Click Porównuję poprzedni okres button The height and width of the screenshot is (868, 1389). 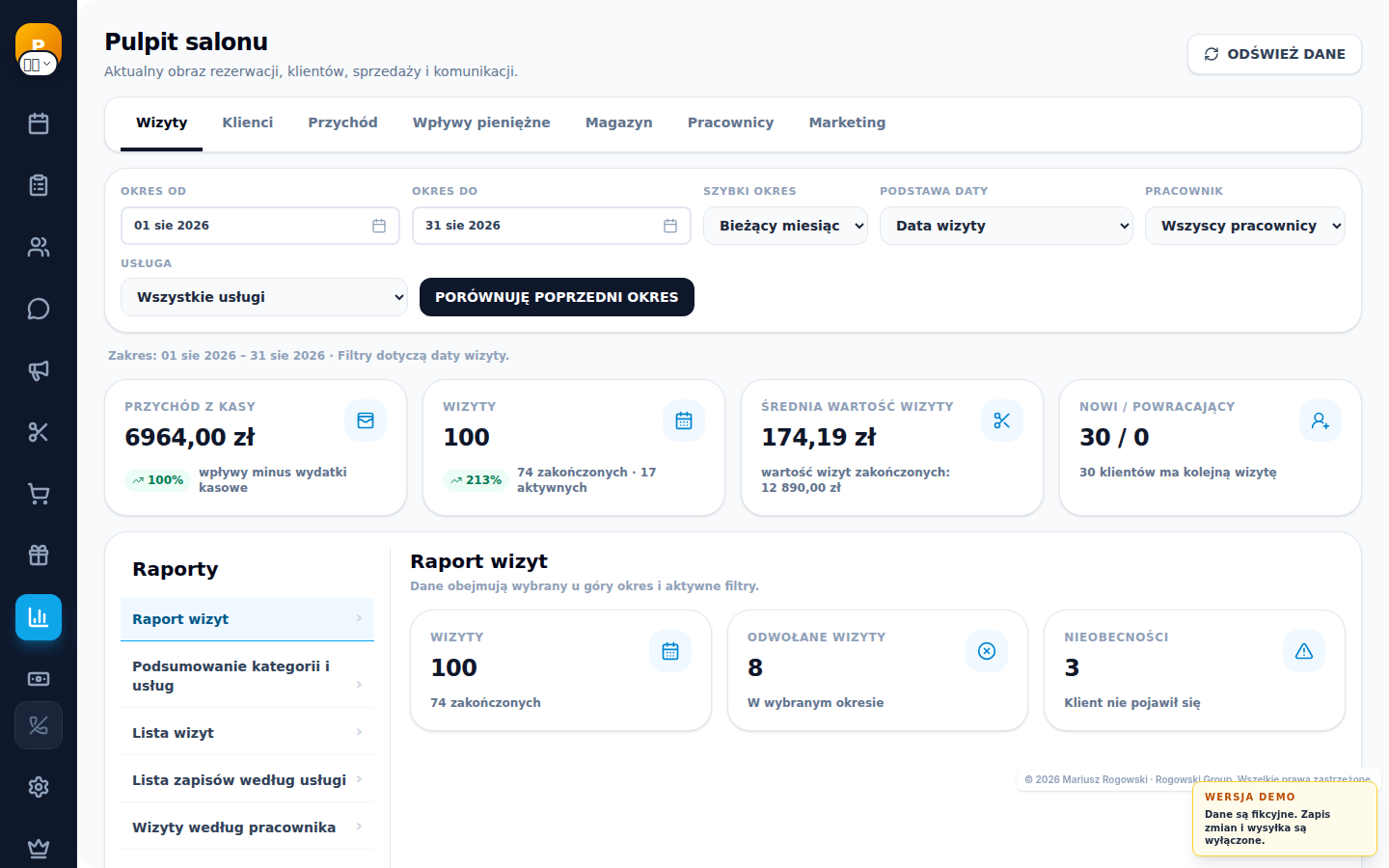tap(557, 297)
